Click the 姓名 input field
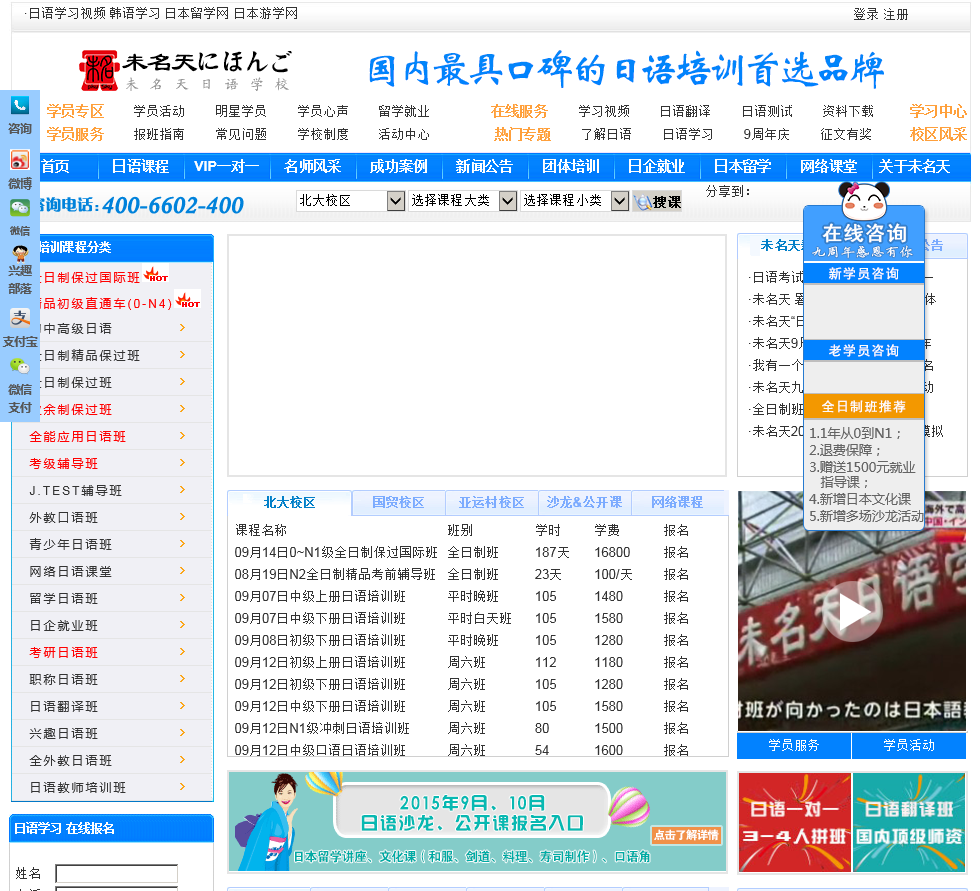This screenshot has width=980, height=891. click(116, 874)
